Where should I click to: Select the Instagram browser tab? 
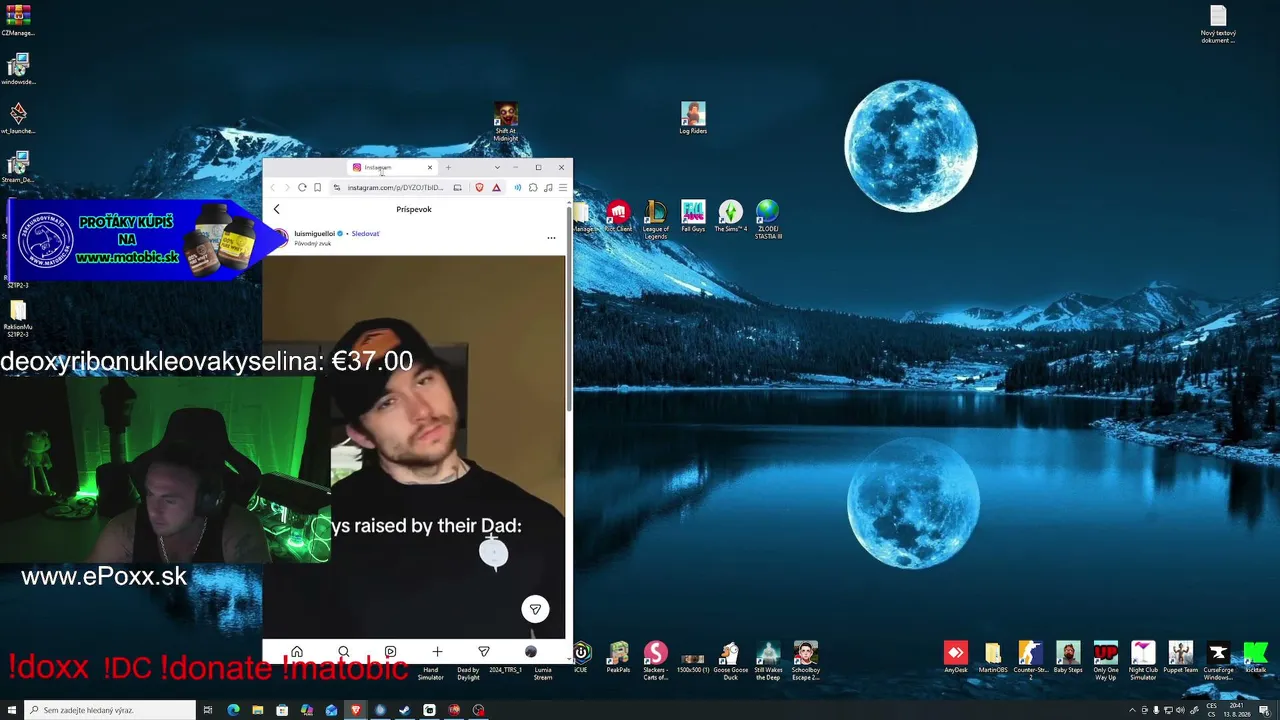pos(391,167)
